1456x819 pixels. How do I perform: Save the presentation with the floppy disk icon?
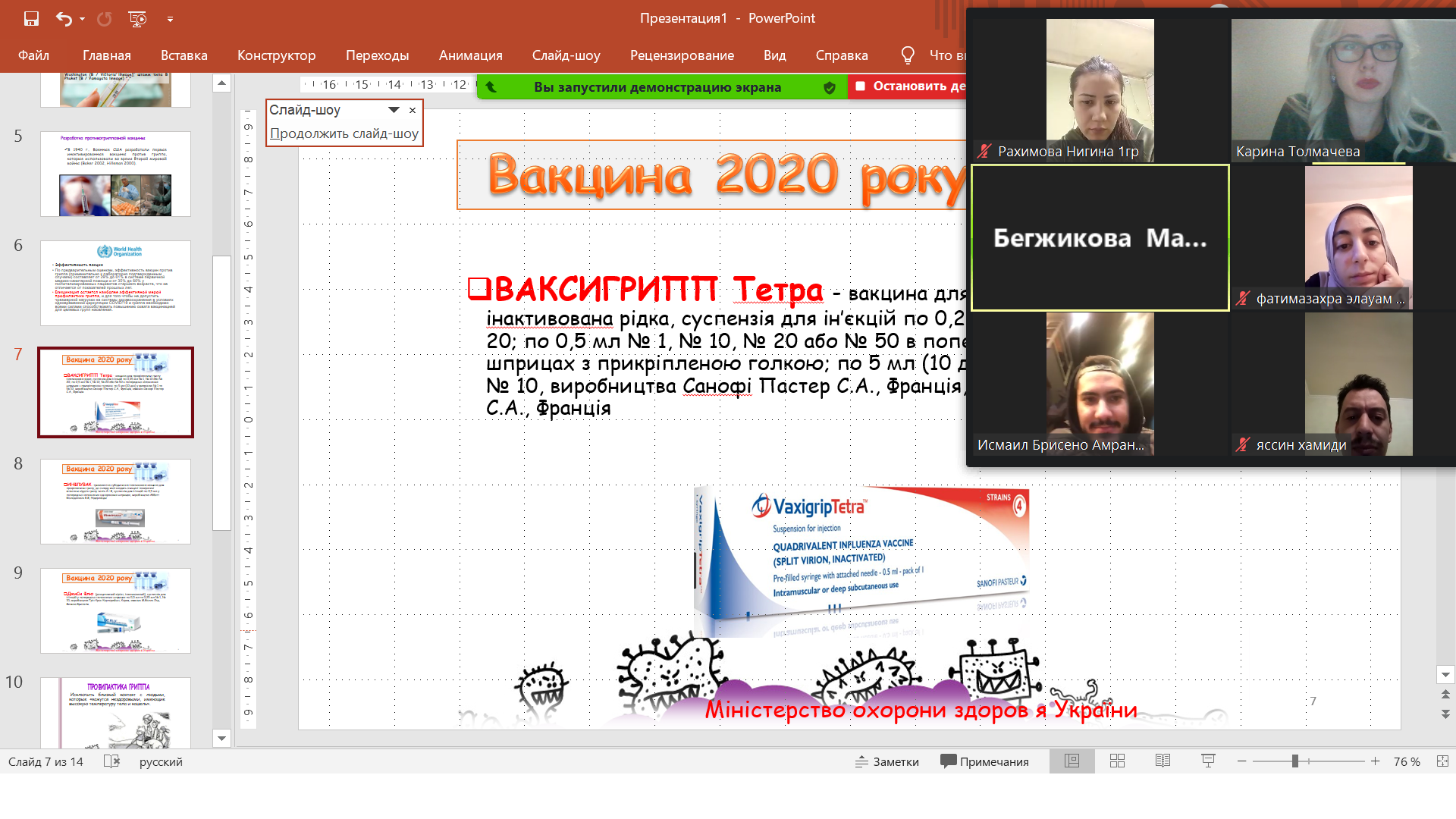(31, 19)
